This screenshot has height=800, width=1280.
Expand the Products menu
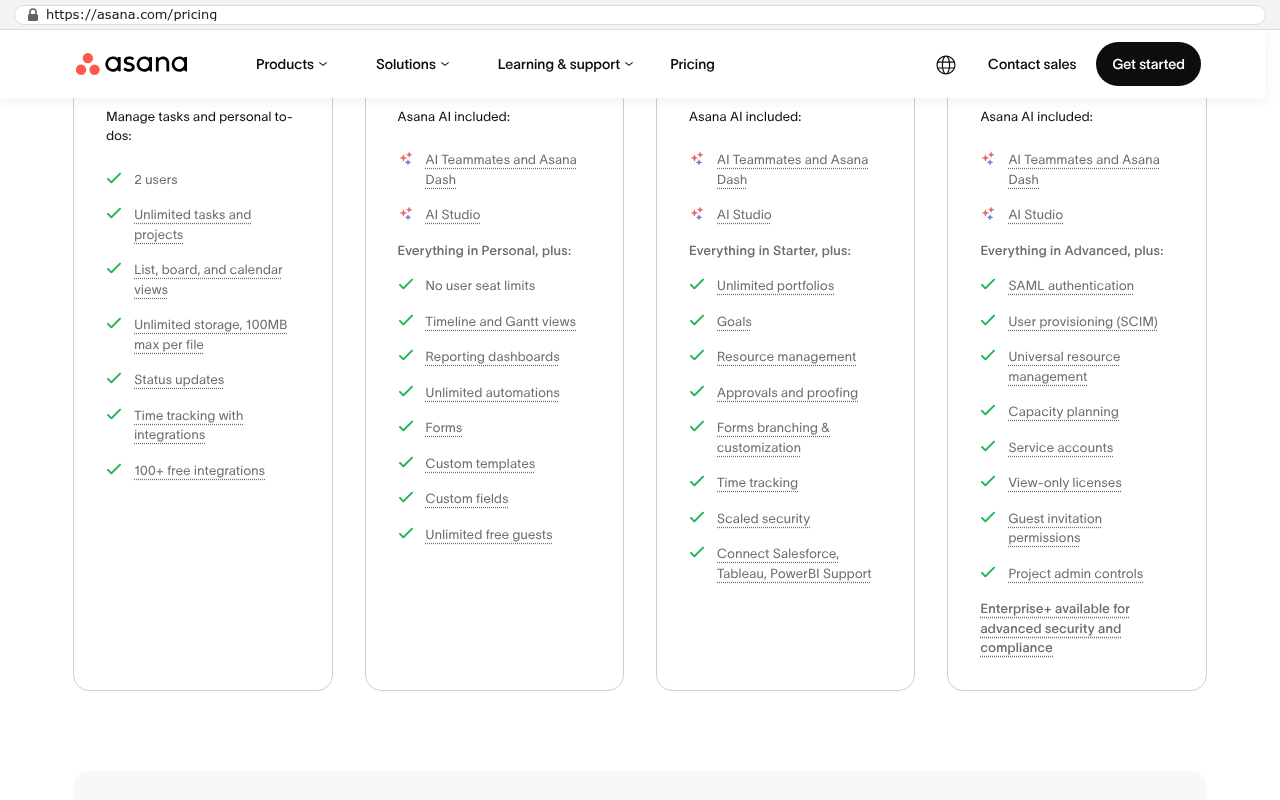(291, 64)
